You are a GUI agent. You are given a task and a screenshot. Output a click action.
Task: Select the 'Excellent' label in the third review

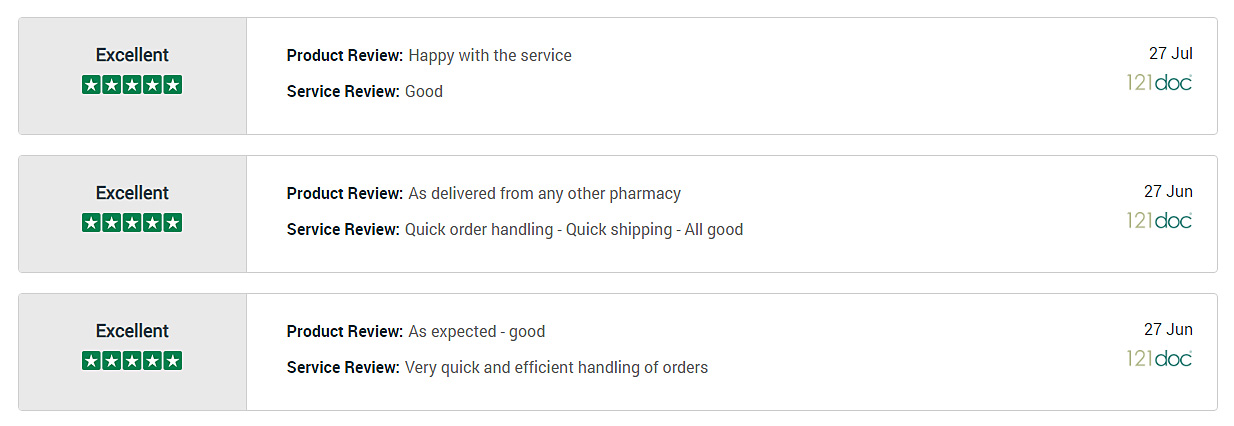click(x=132, y=331)
